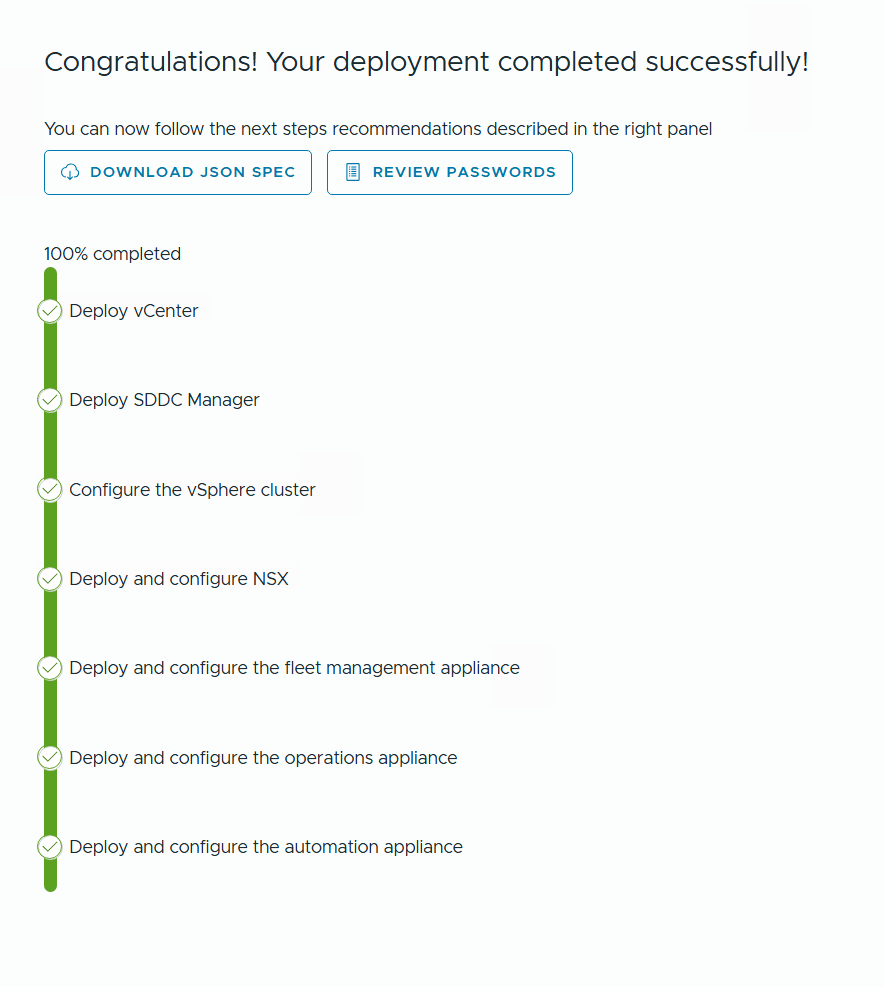Screen dimensions: 885x987
Task: Click the checkmark icon beside Deploy vCenter
Action: 50,311
